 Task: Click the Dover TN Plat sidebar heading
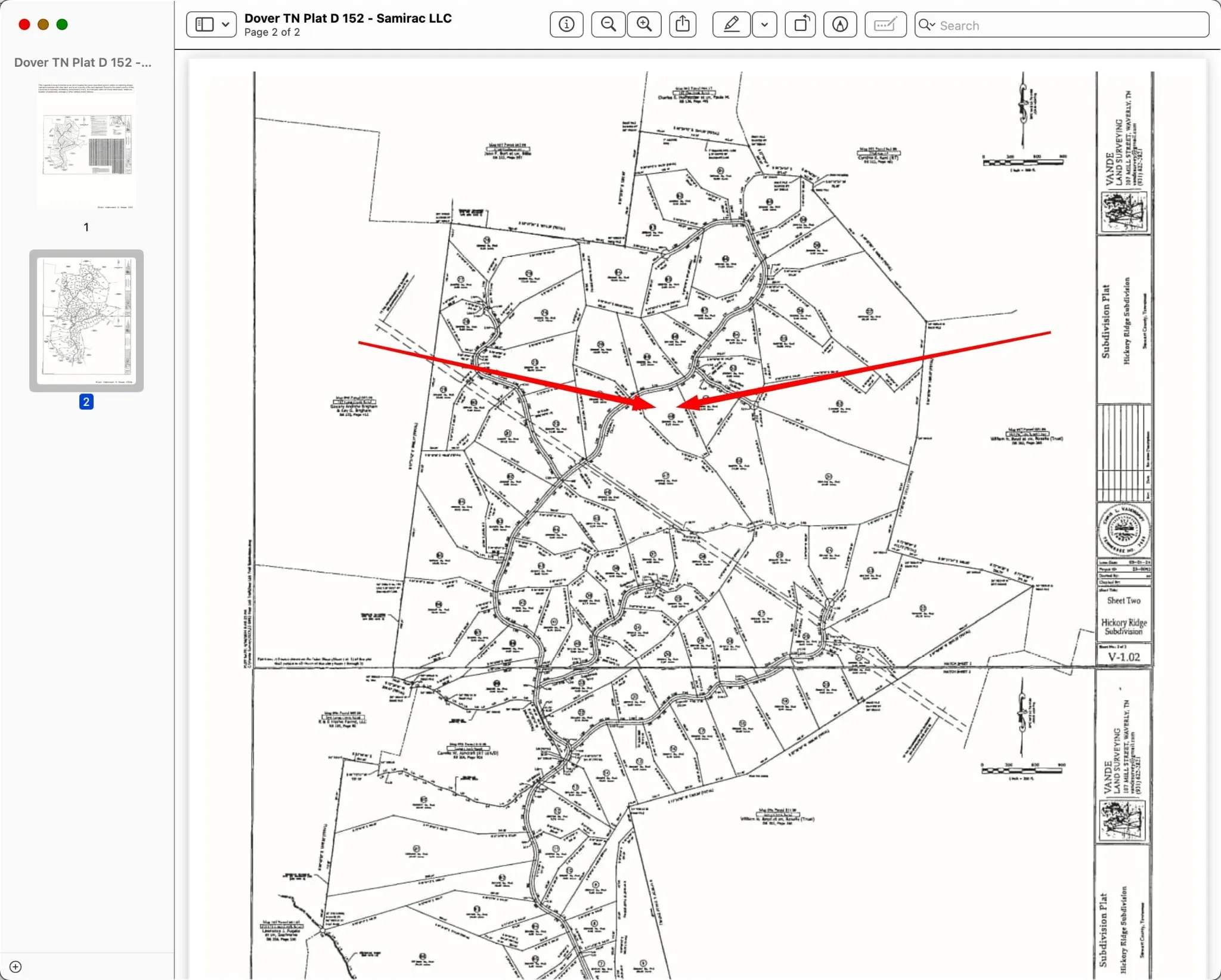(82, 63)
